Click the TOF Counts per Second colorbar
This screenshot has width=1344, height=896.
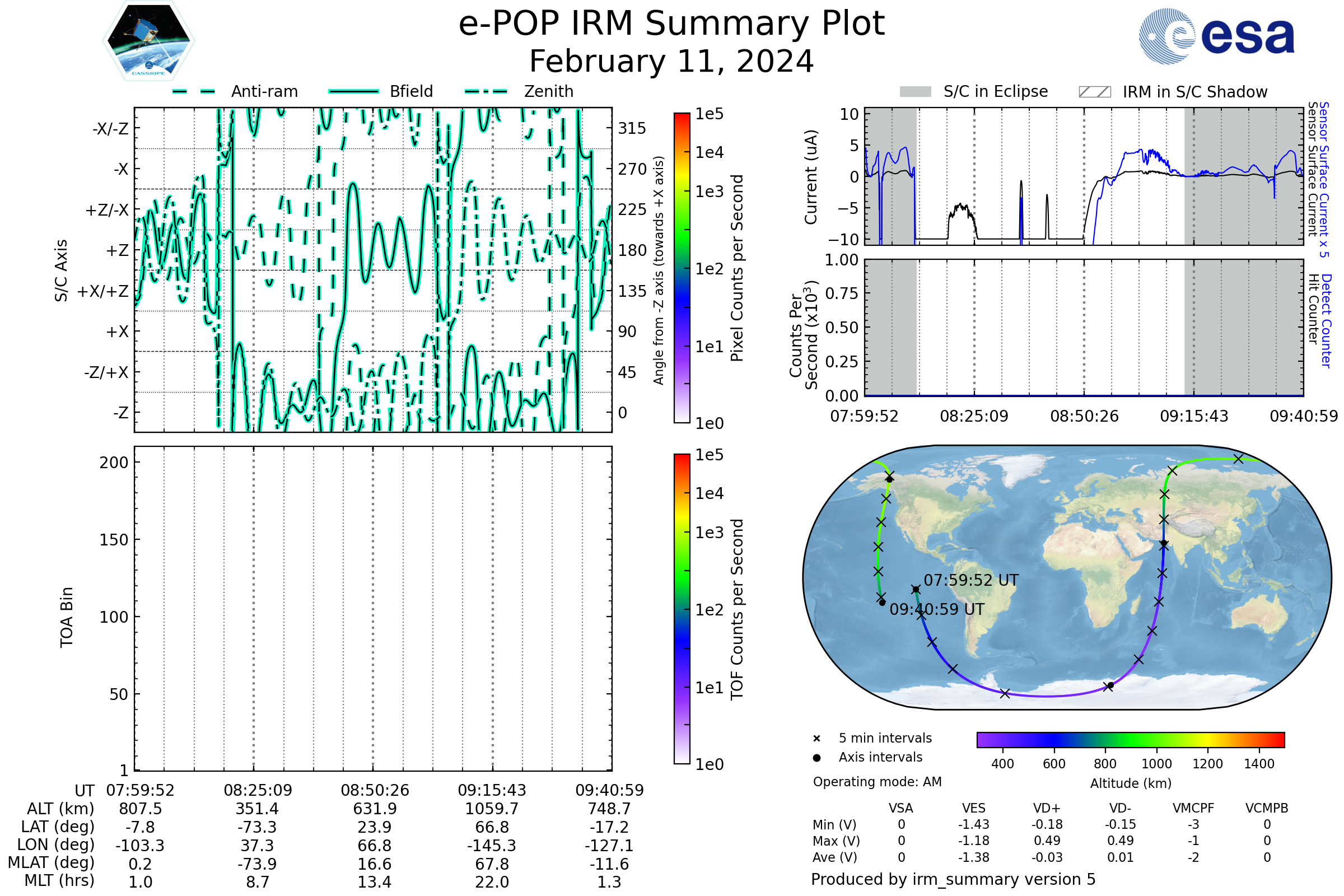[682, 609]
